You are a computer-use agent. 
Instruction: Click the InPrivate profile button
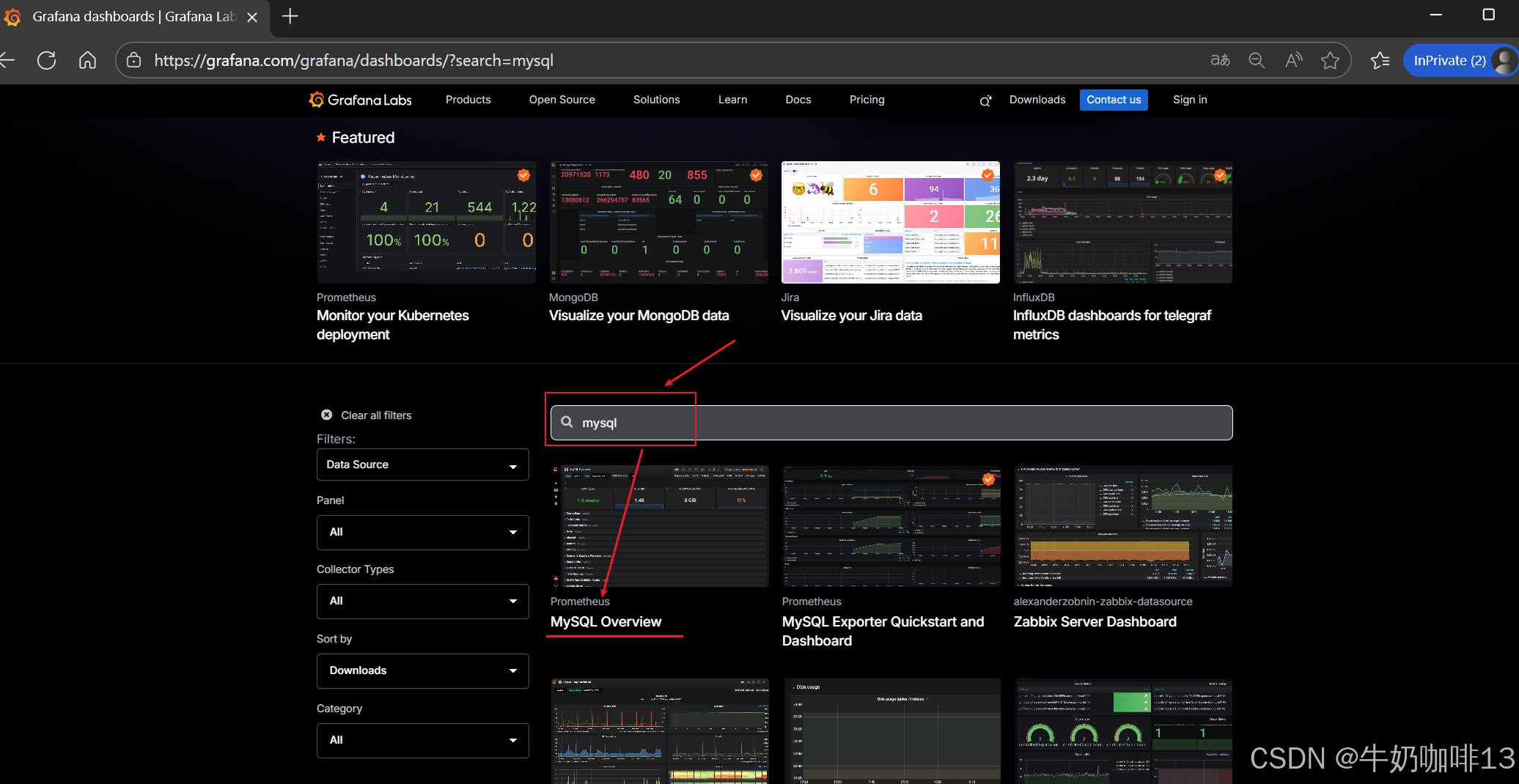[x=1459, y=60]
